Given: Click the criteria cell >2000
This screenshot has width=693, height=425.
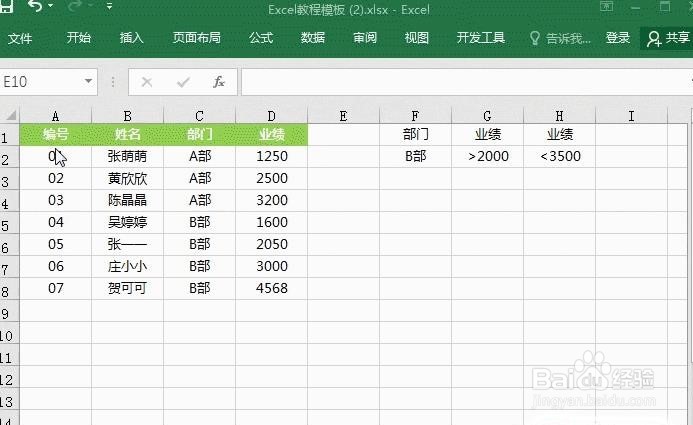Looking at the screenshot, I should pyautogui.click(x=487, y=156).
